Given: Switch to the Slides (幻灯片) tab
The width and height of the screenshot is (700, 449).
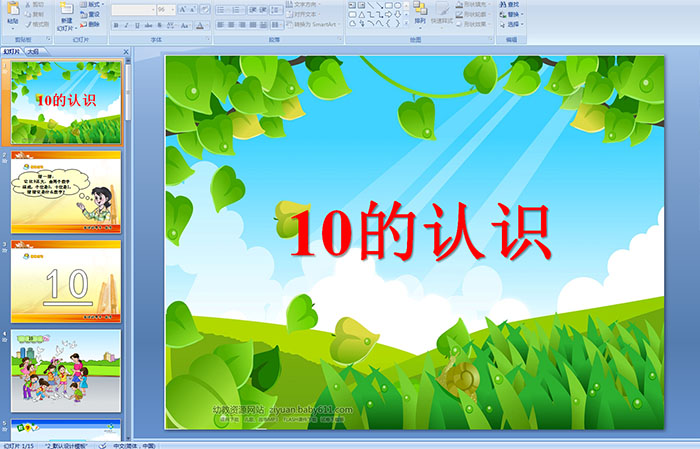Looking at the screenshot, I should click(11, 50).
